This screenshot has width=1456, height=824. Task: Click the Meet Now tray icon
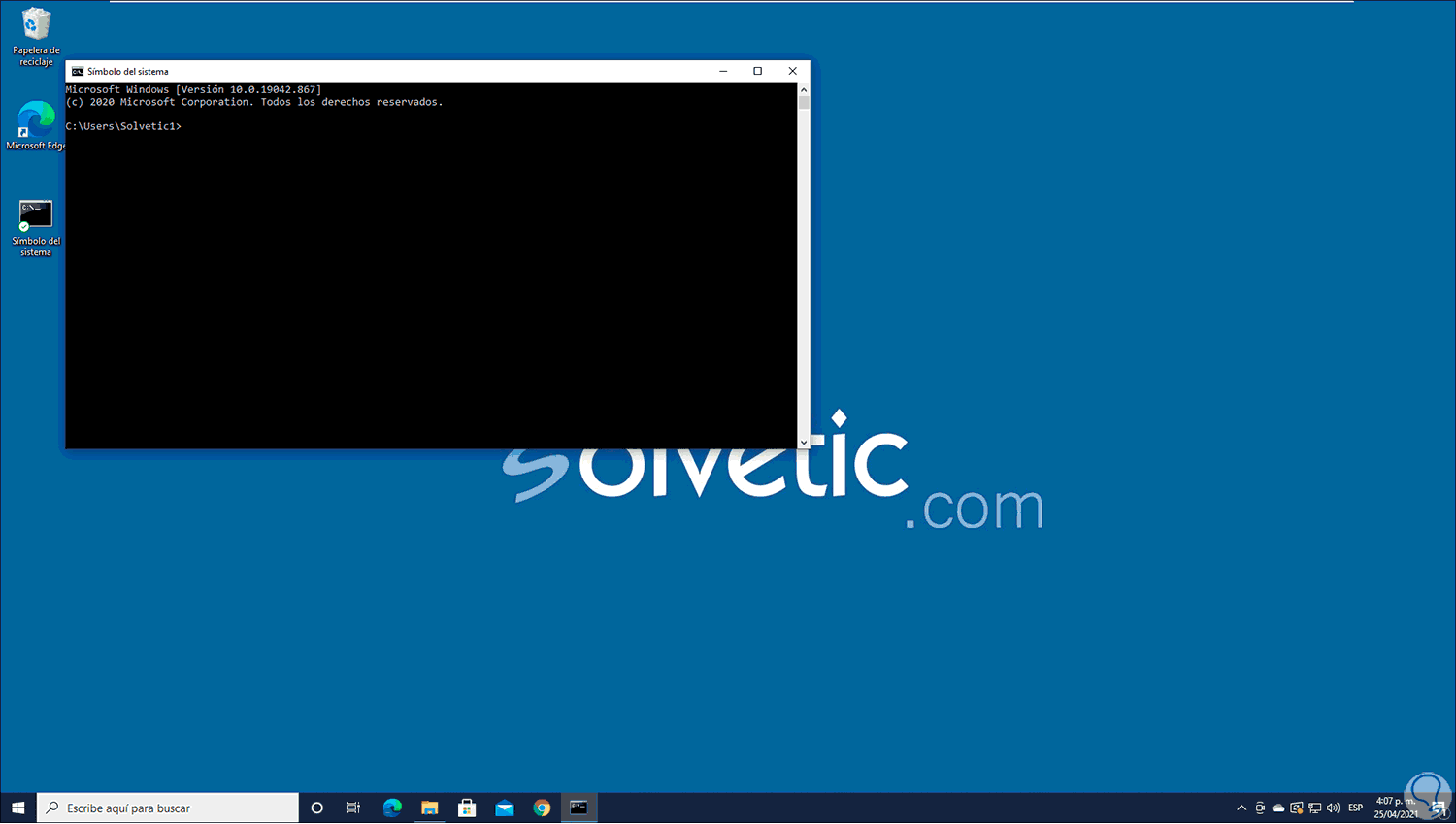(1260, 808)
